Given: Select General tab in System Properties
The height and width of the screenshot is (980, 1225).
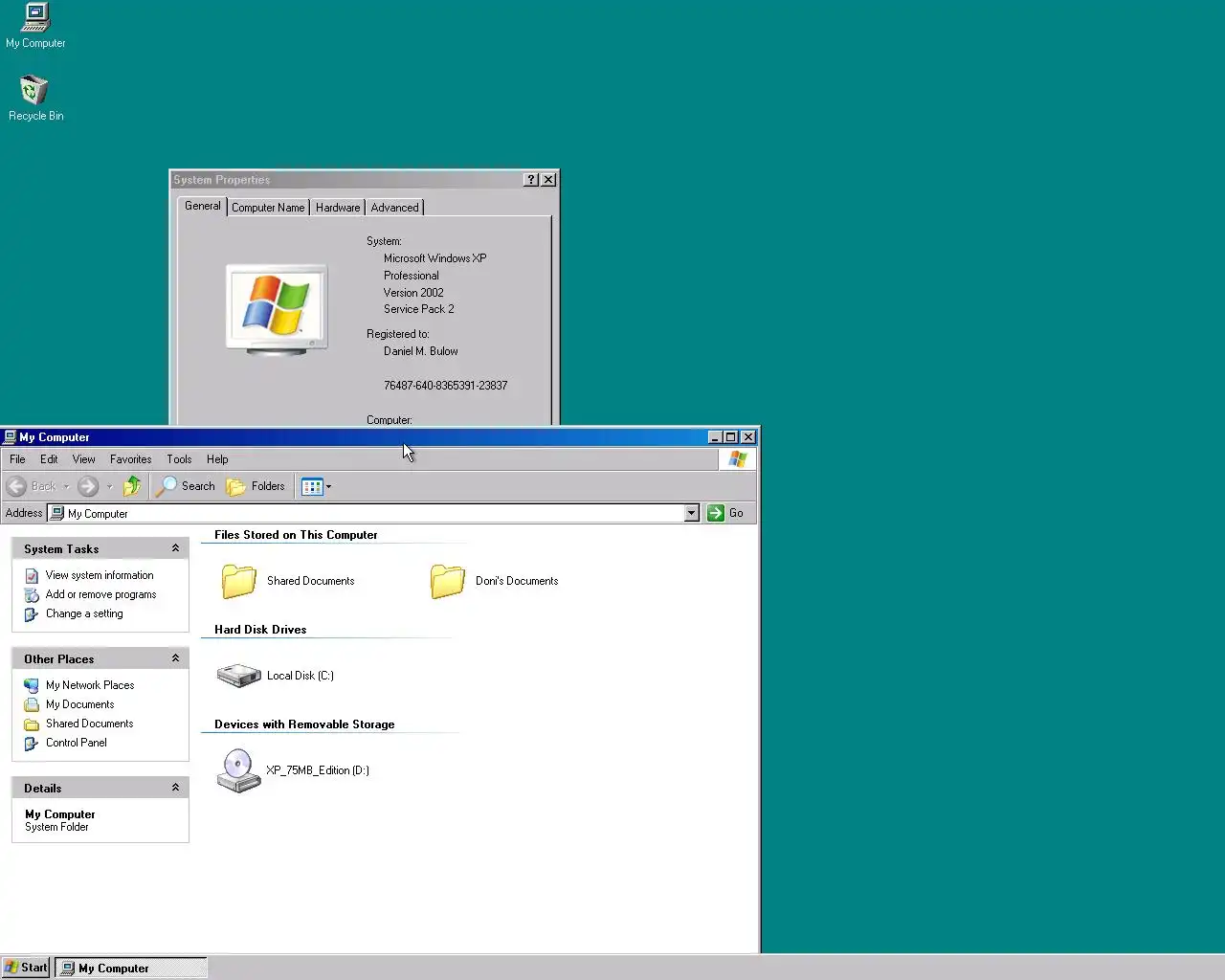Looking at the screenshot, I should (202, 206).
